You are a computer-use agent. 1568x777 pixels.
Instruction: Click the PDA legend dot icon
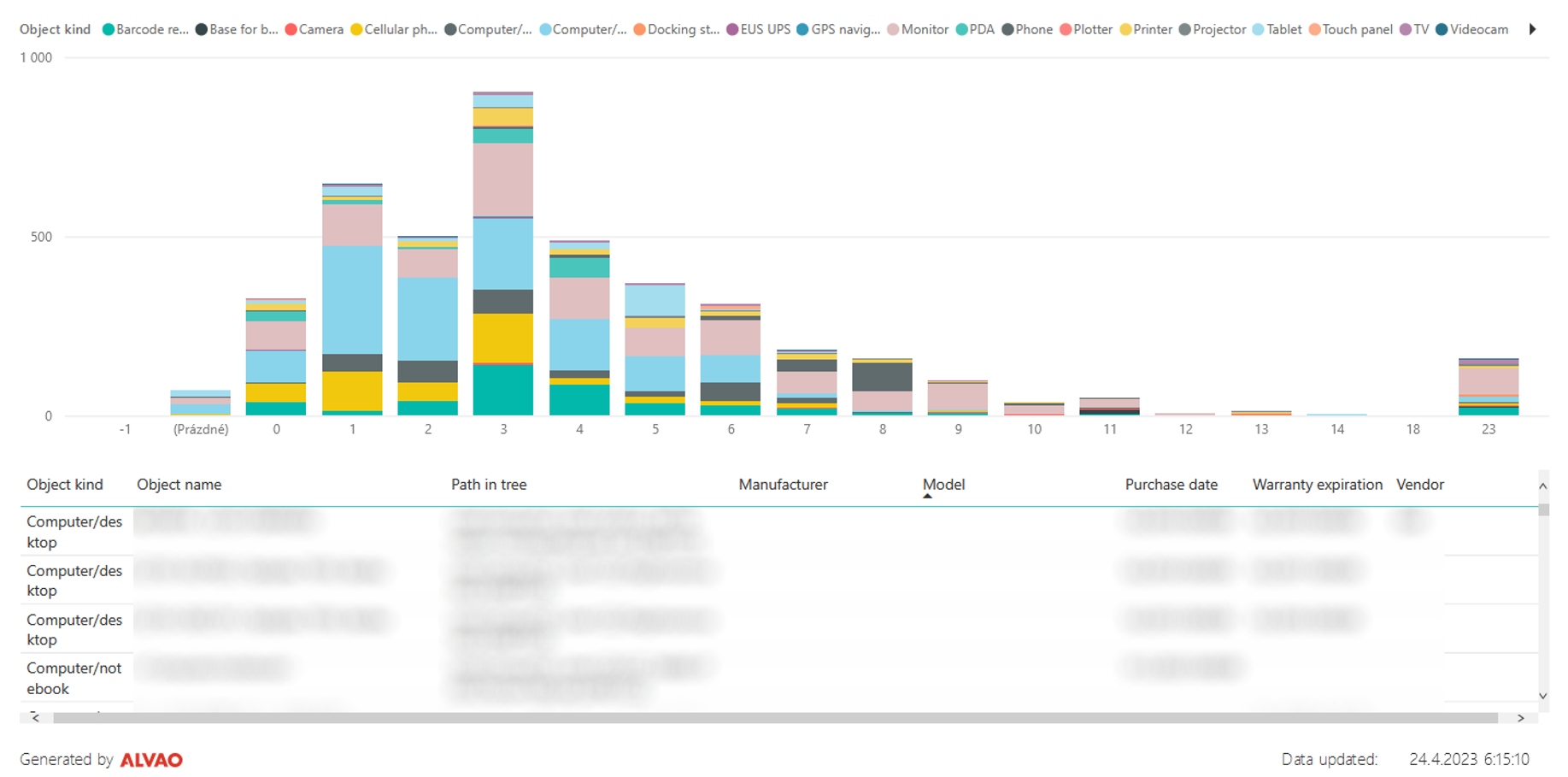point(961,30)
